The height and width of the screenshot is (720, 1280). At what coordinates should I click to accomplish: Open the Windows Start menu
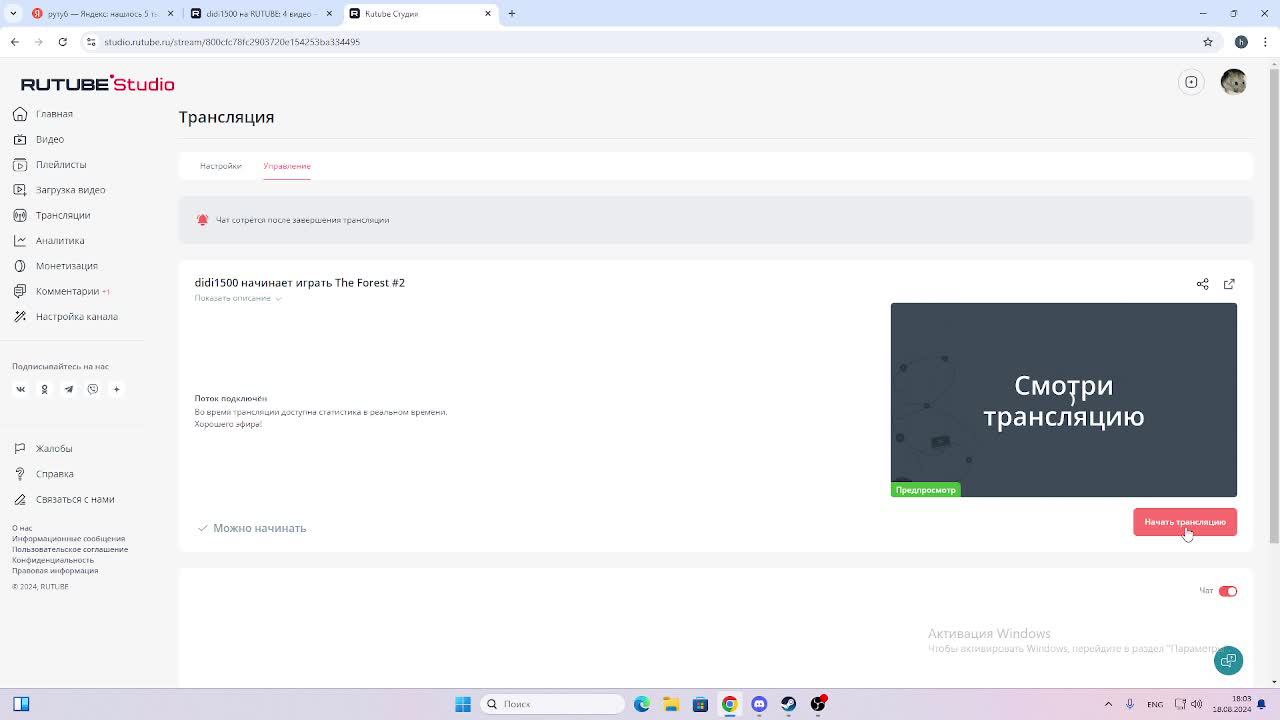tap(463, 704)
